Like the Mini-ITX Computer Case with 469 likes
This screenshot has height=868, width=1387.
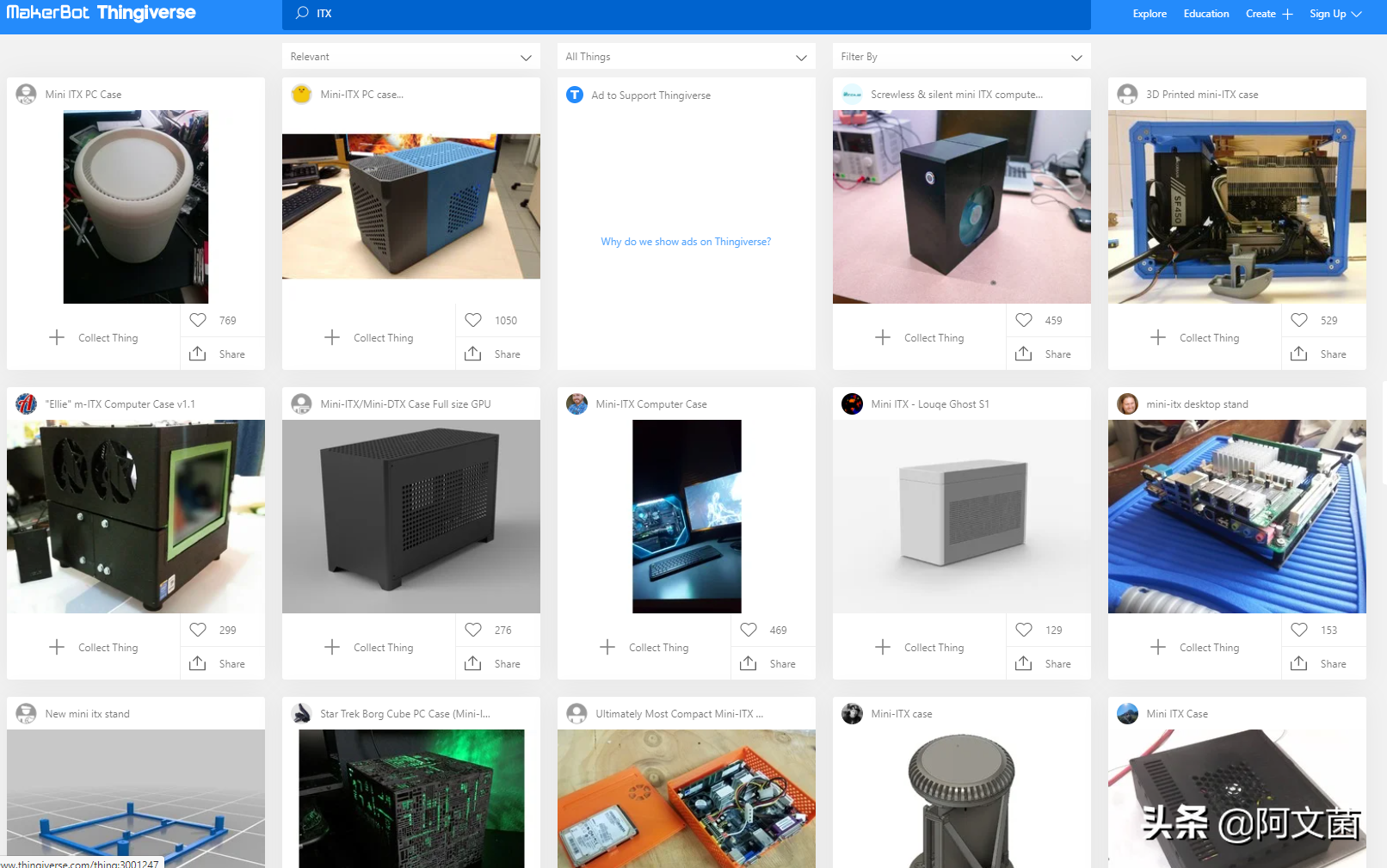tap(749, 630)
